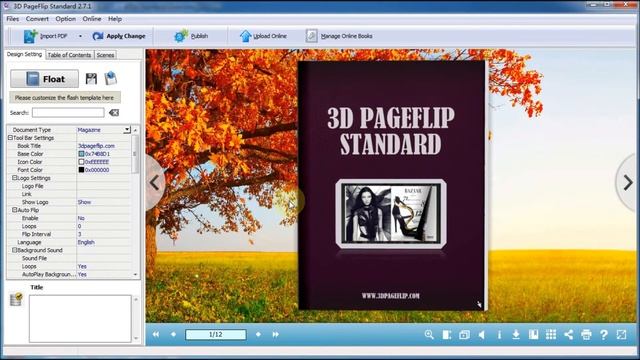Click the settings Search input field
Viewport: 640px width, 360px height.
click(x=68, y=113)
